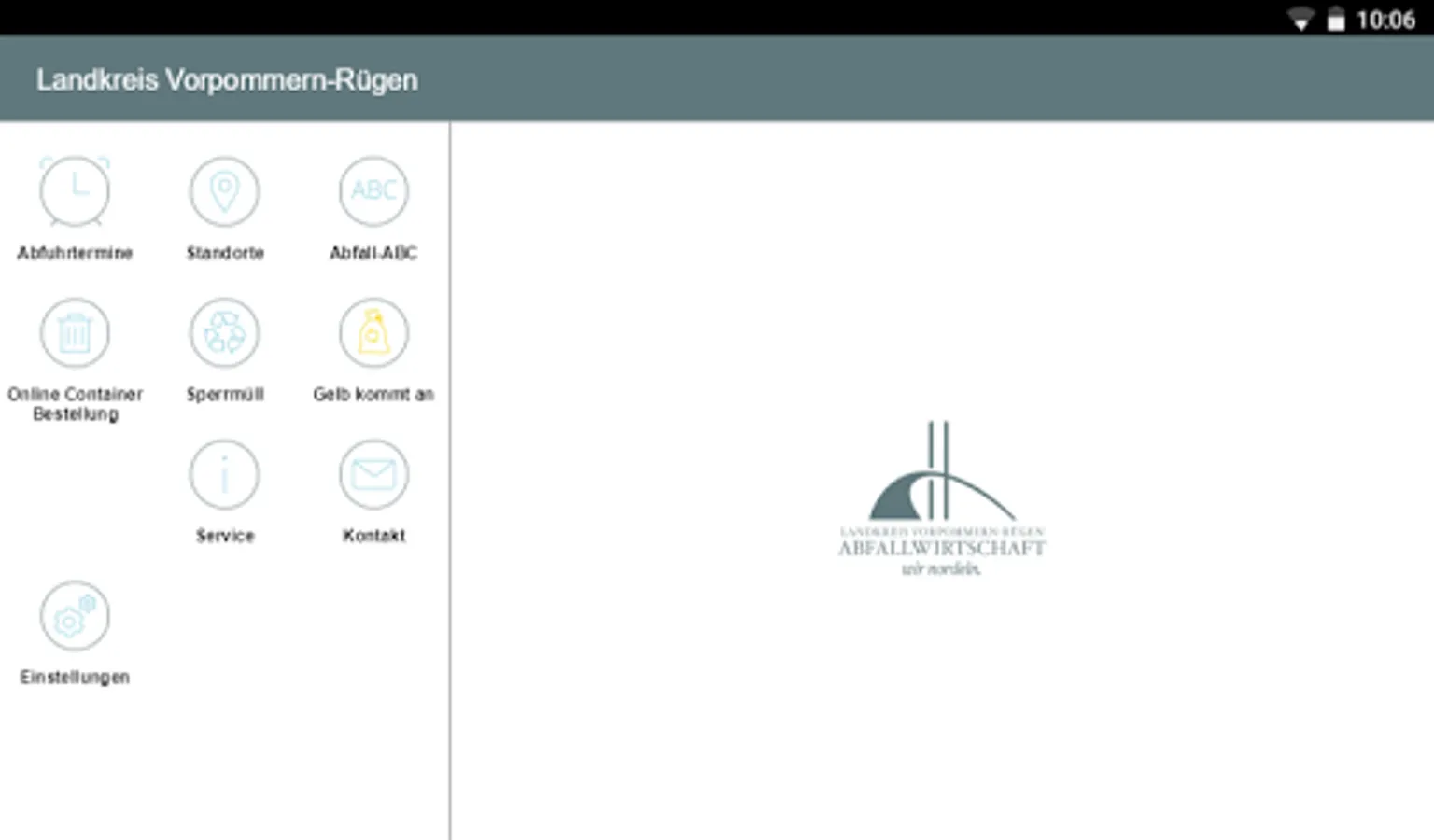Open the Abfuhrtermine alarm clock icon

coord(75,191)
